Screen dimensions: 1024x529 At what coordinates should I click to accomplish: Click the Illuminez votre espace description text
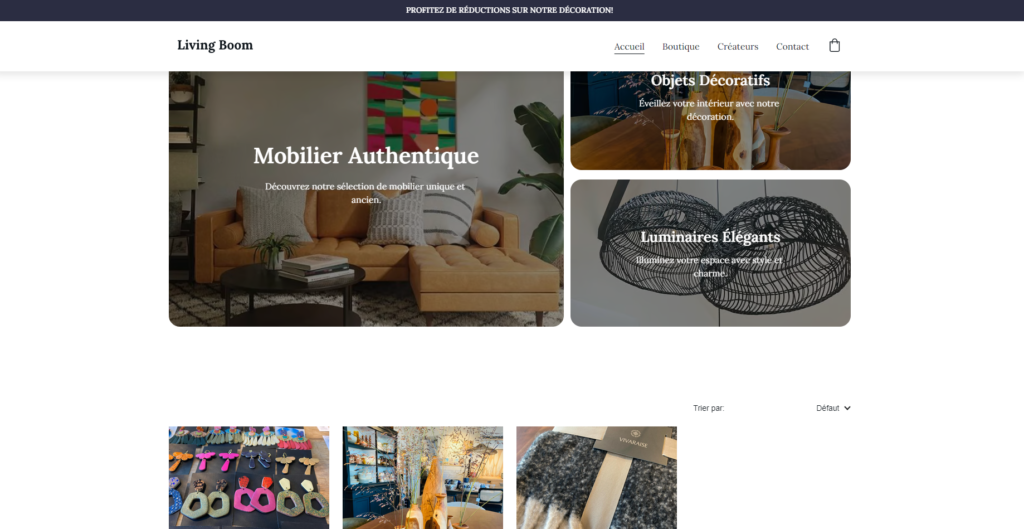pos(711,266)
